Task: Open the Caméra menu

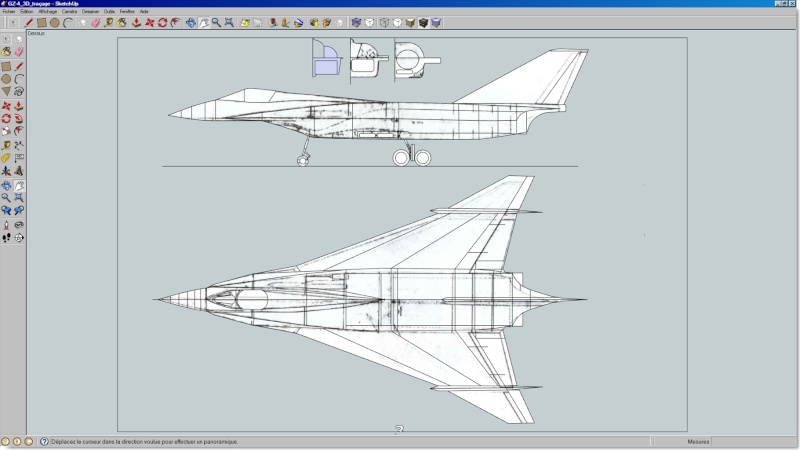Action: click(x=69, y=11)
